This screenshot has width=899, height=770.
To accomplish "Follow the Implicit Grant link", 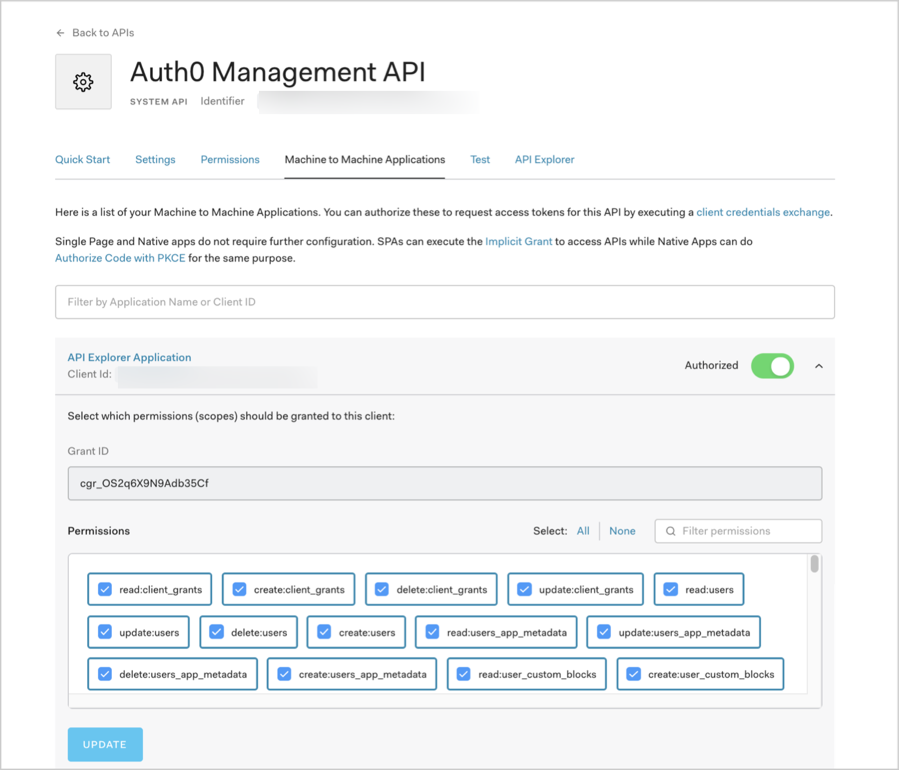I will [x=518, y=241].
